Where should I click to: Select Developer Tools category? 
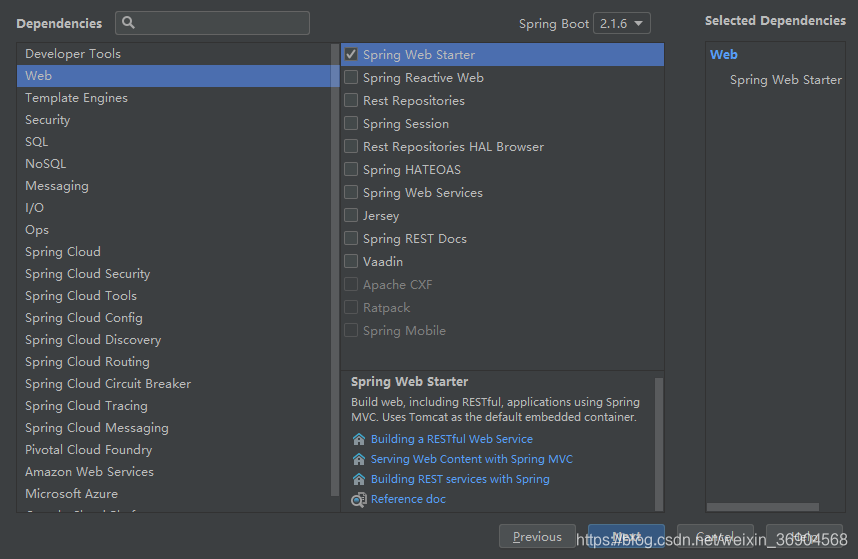[x=174, y=54]
